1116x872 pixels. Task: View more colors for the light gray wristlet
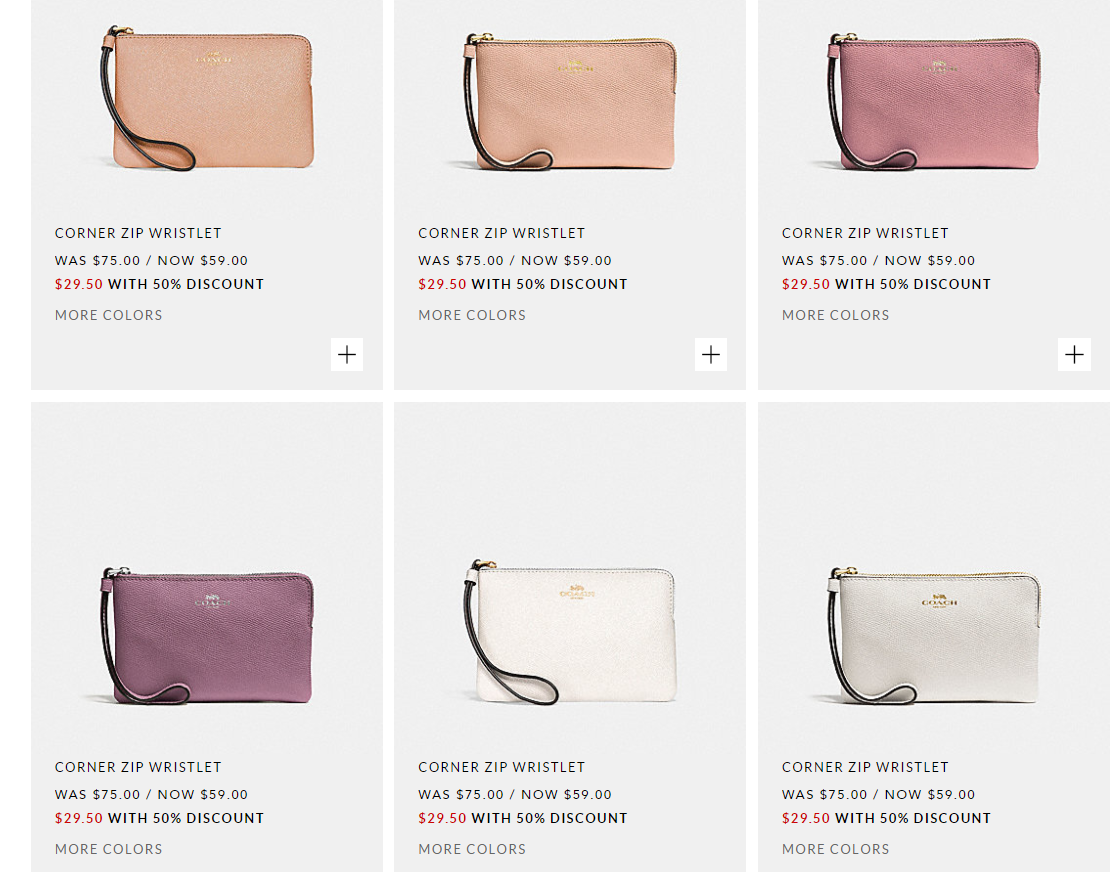coord(835,849)
